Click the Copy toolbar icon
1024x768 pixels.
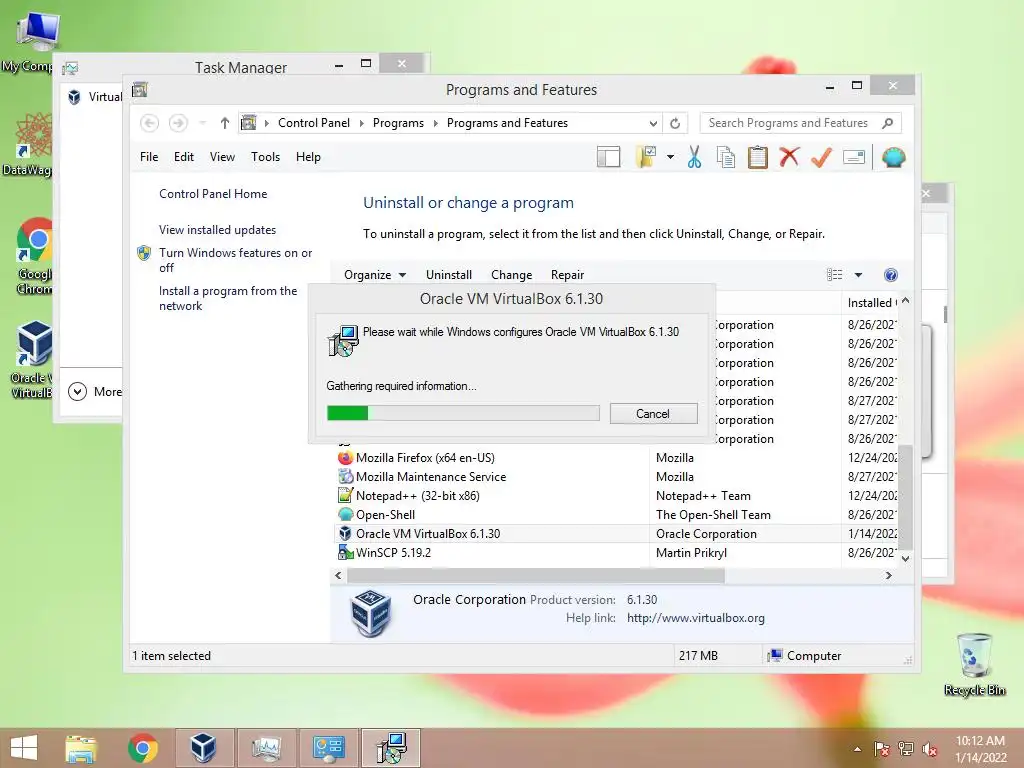[x=726, y=157]
